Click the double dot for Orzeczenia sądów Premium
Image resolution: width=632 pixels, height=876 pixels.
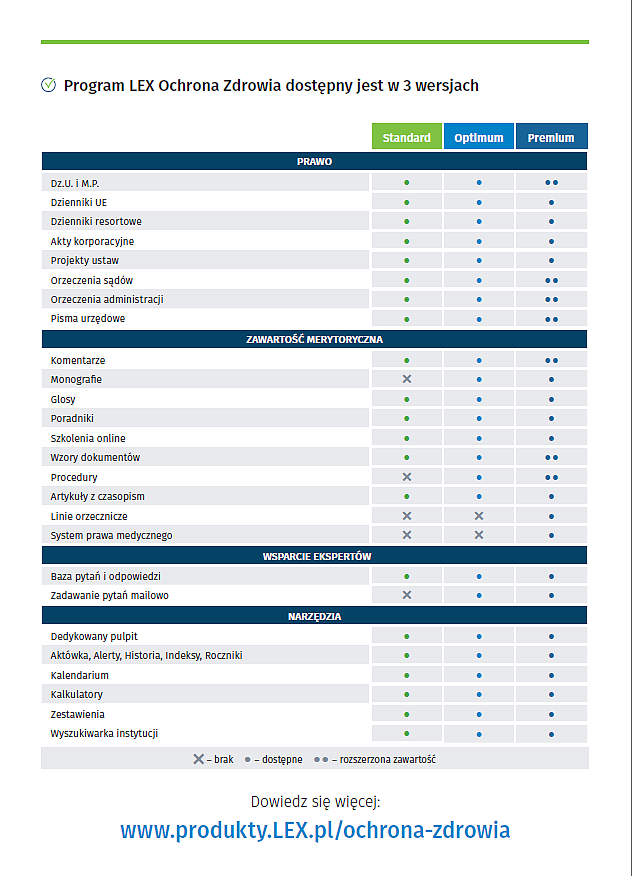pos(552,280)
